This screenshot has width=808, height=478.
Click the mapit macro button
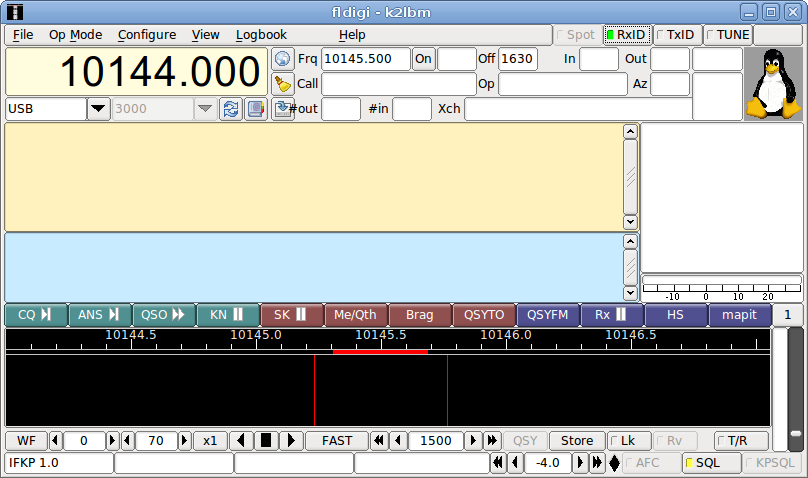point(740,315)
